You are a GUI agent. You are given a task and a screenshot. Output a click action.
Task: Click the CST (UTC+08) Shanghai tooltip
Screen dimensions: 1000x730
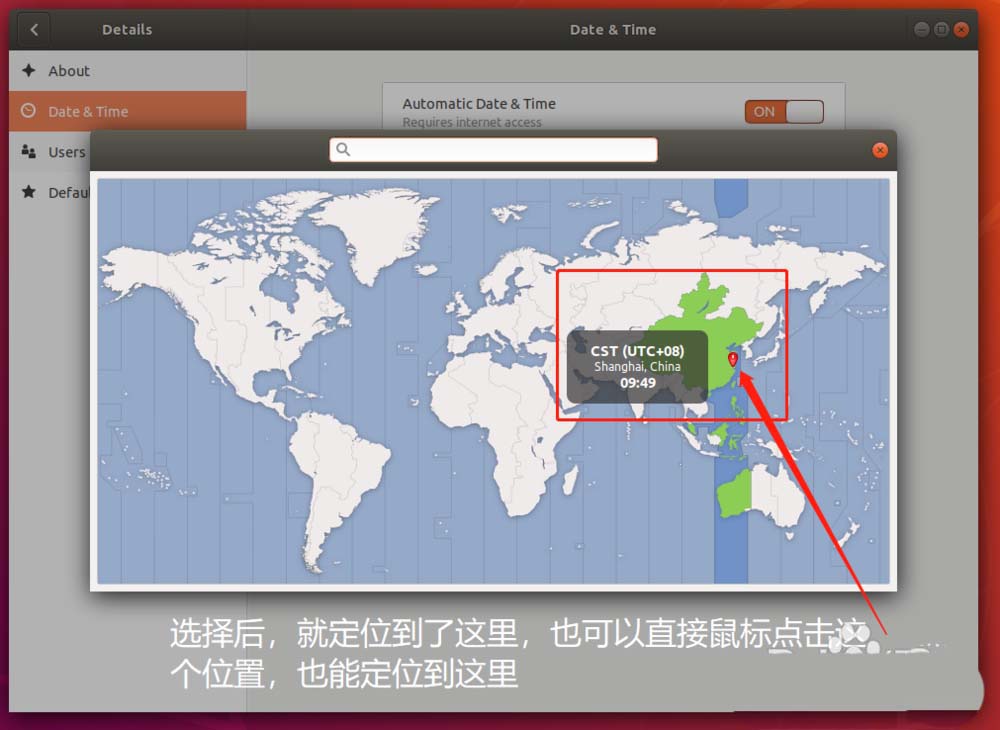click(x=637, y=365)
